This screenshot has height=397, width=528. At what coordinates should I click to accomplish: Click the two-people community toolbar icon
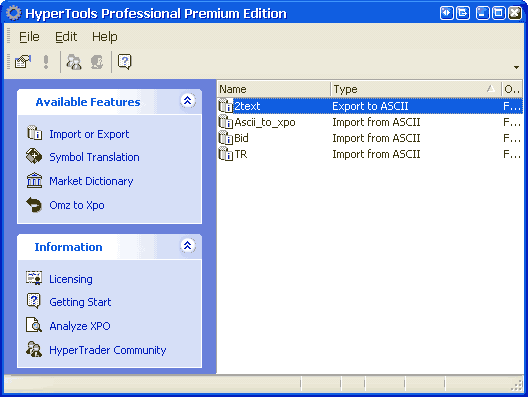[74, 62]
